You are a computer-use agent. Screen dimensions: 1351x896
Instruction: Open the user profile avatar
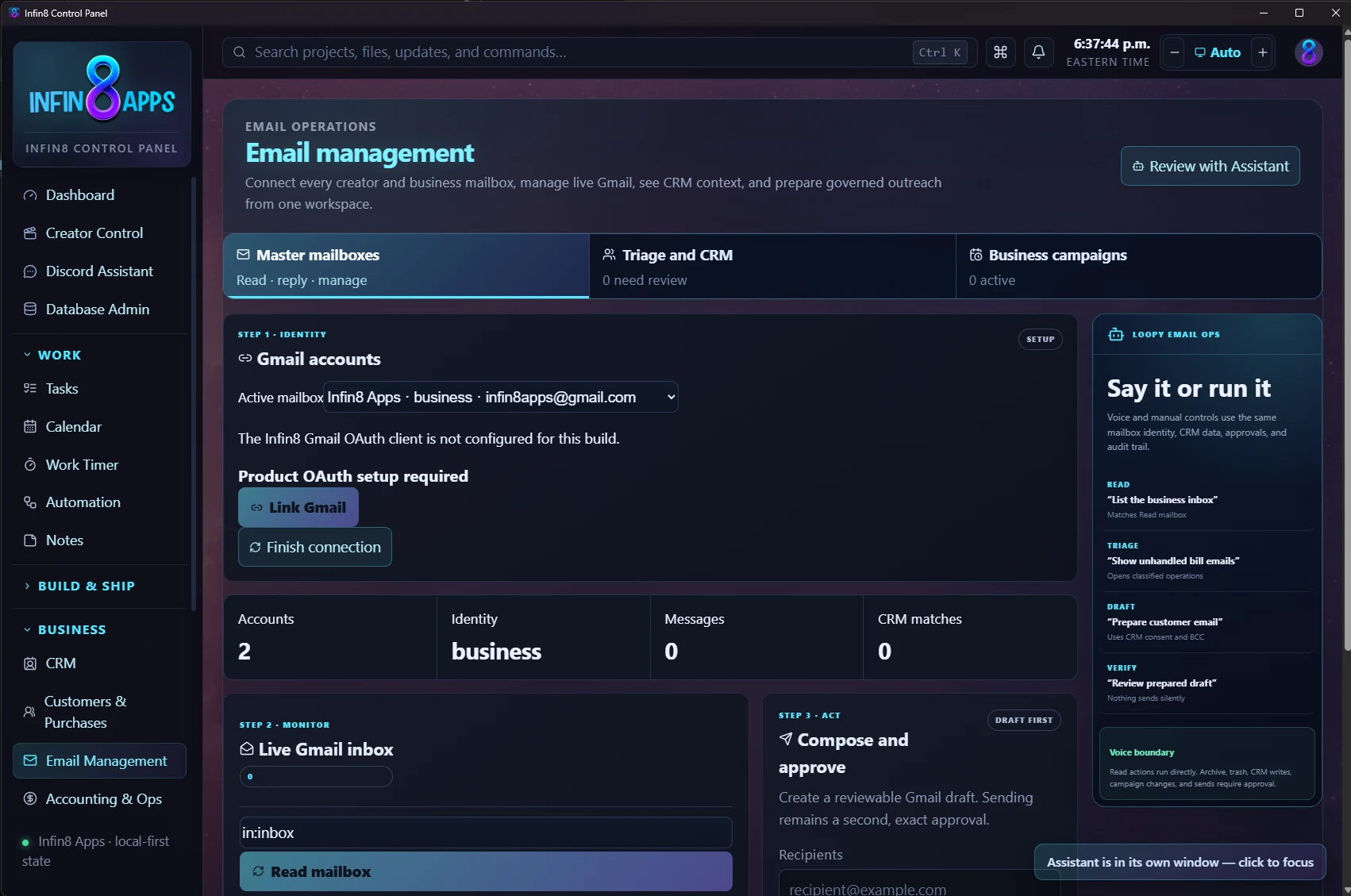coord(1308,52)
